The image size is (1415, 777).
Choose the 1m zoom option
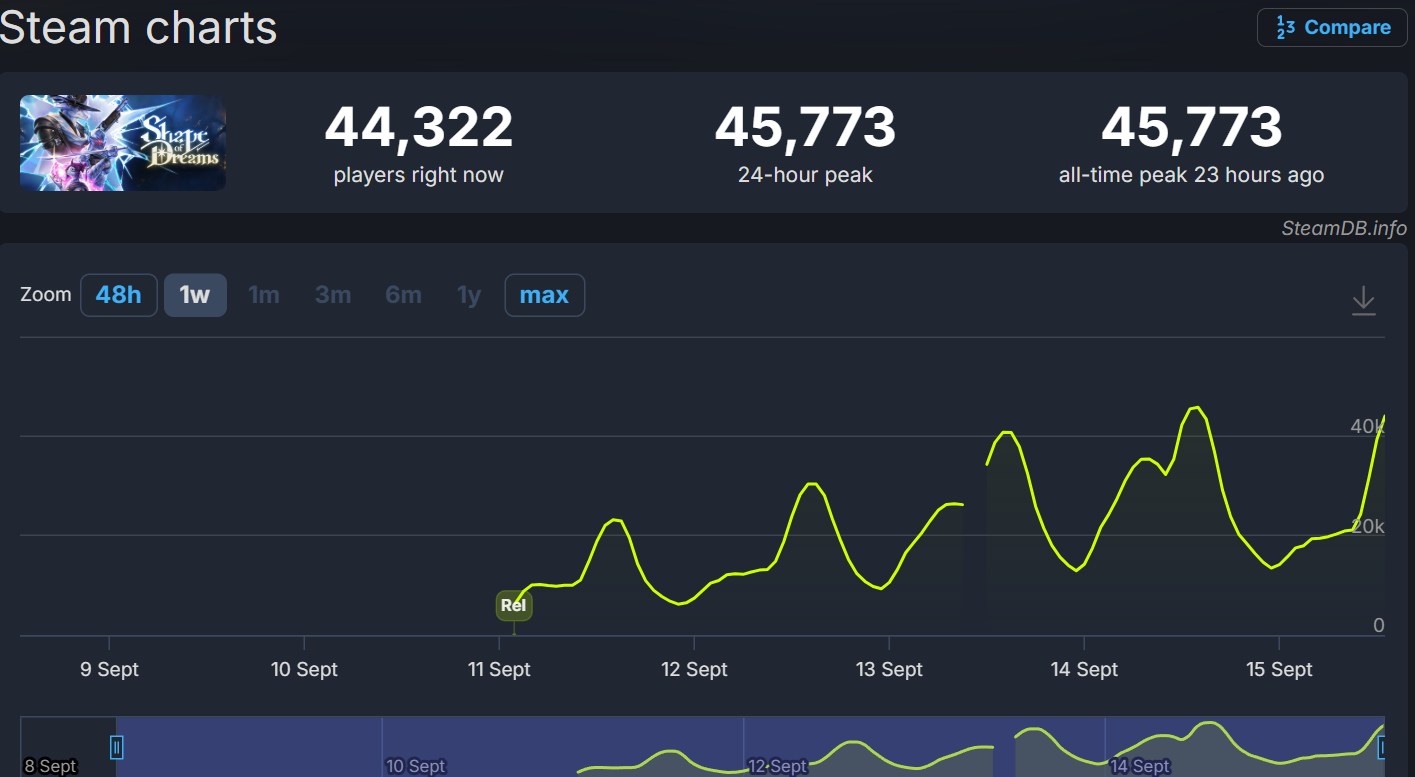coord(264,295)
